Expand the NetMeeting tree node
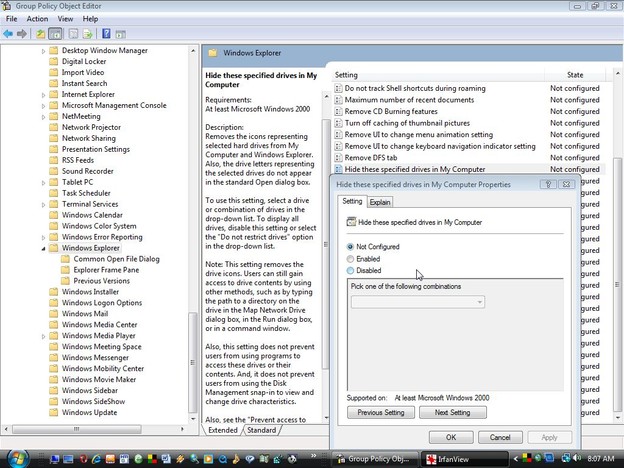The image size is (624, 468). pyautogui.click(x=43, y=117)
